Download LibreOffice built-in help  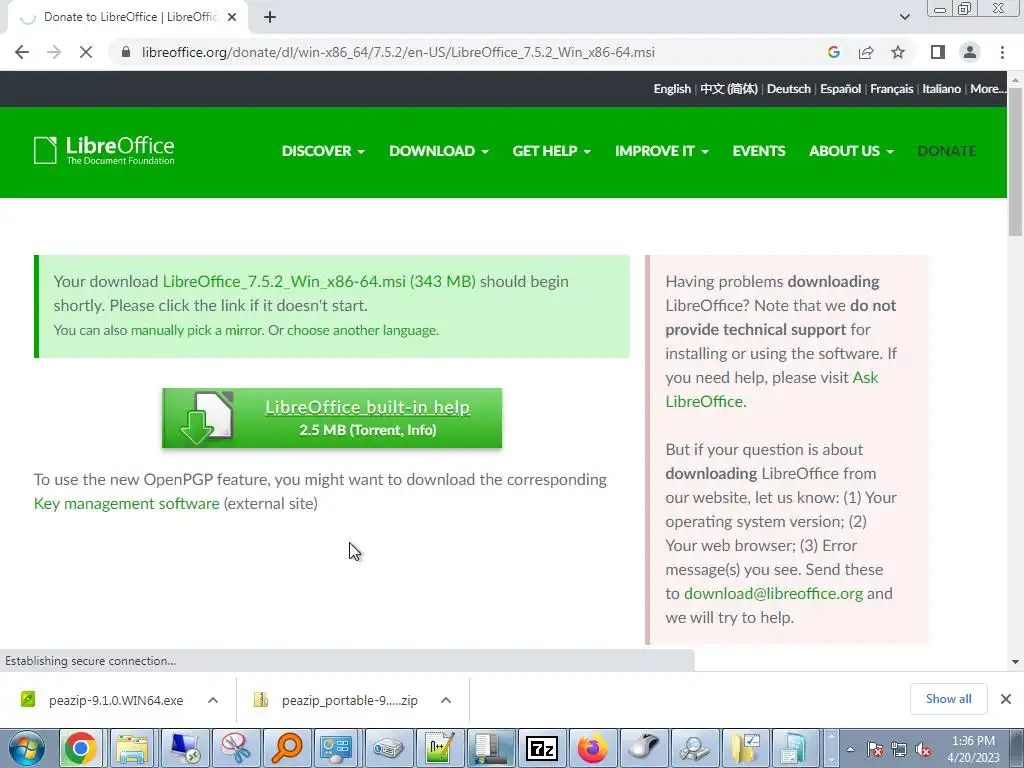pos(367,407)
